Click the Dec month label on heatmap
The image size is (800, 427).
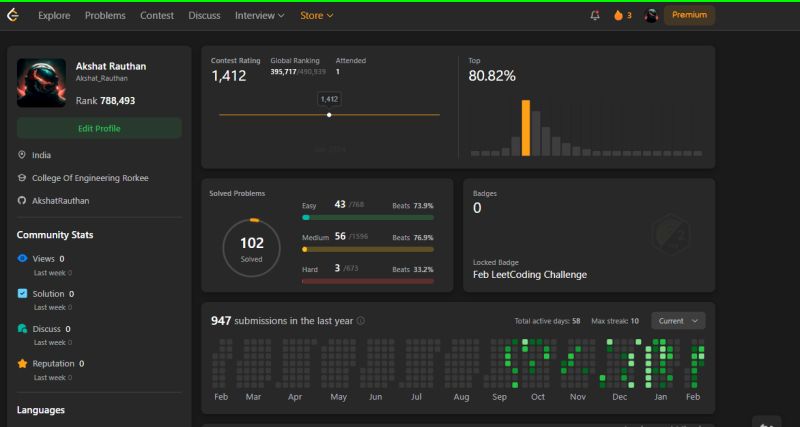pos(620,397)
